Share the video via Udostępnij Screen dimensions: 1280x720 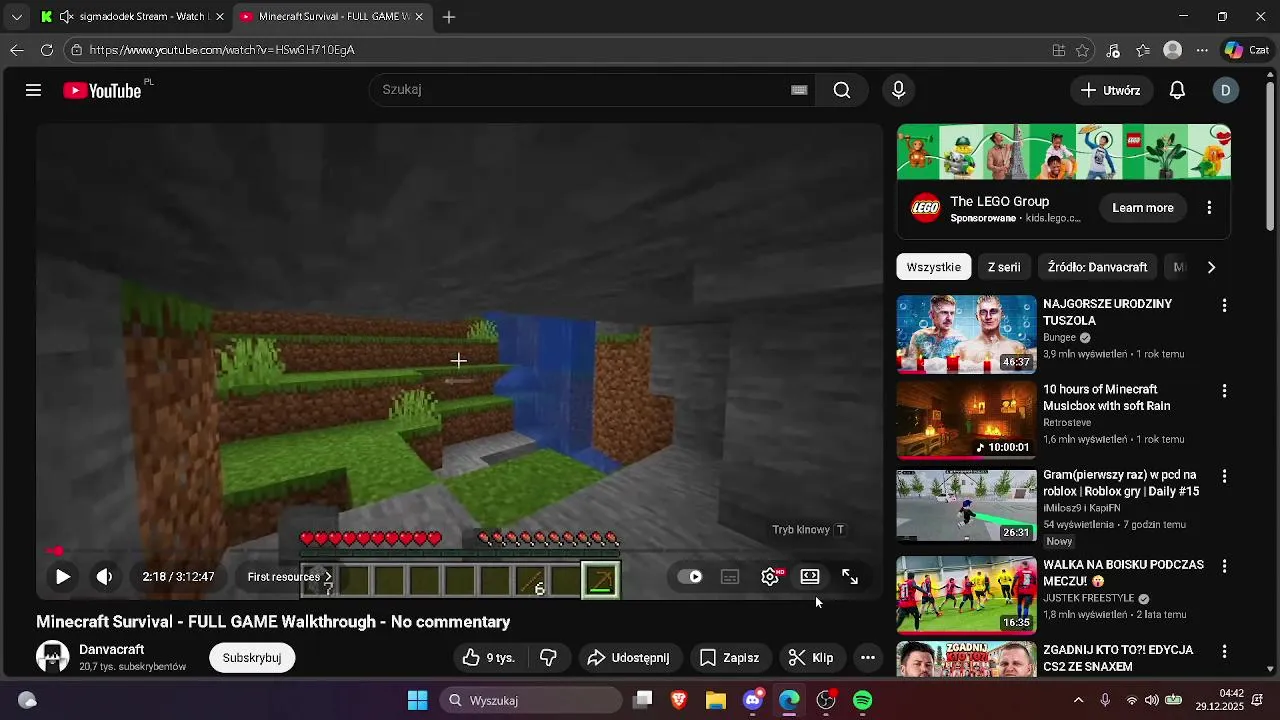629,658
